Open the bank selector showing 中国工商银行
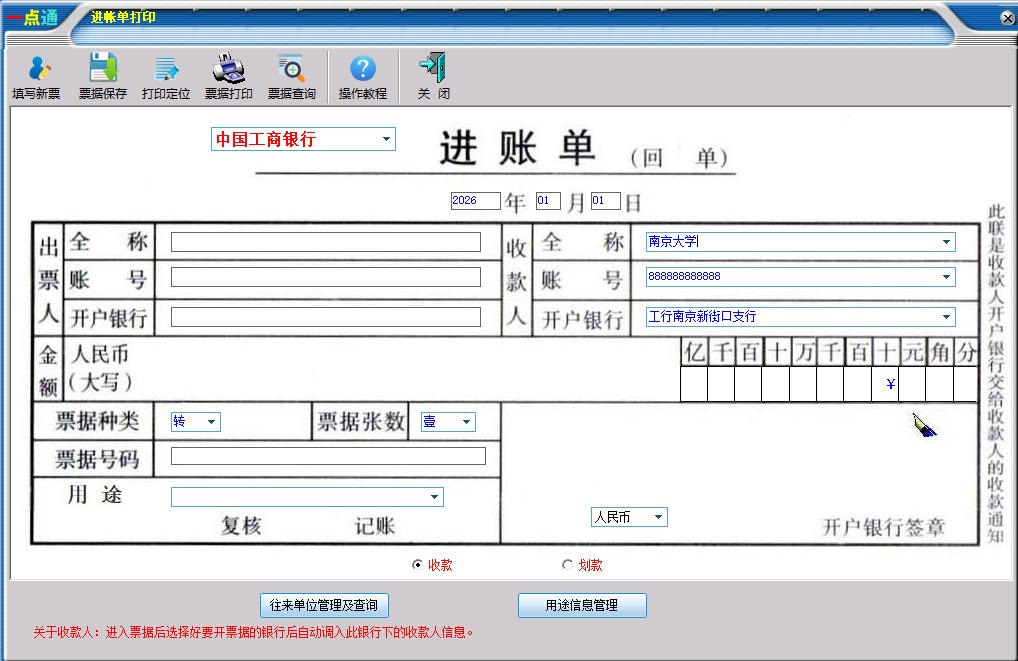1018x661 pixels. pos(388,139)
